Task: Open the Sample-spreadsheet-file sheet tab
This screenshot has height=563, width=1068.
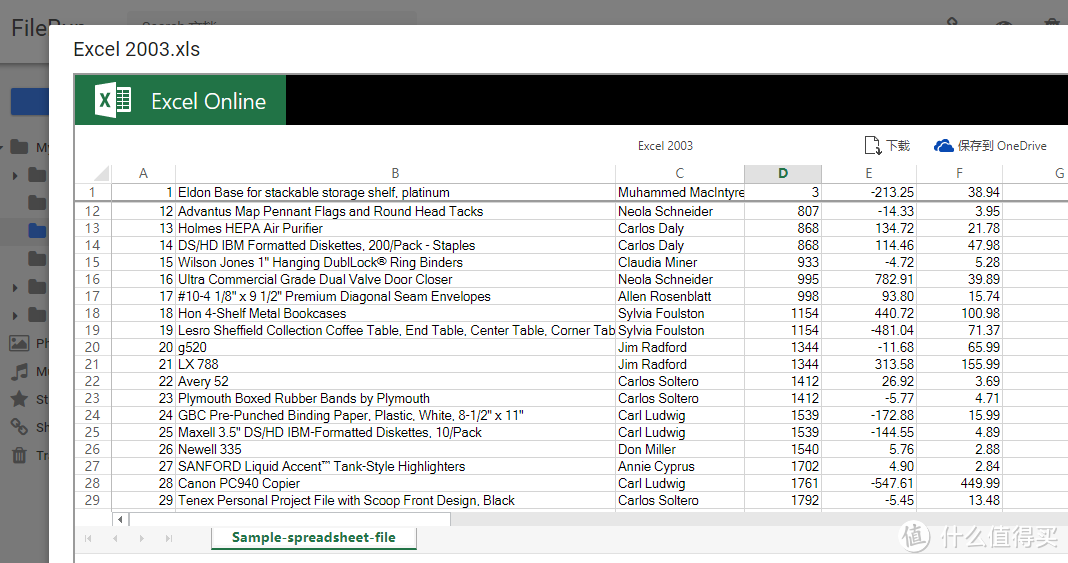Action: click(x=313, y=537)
